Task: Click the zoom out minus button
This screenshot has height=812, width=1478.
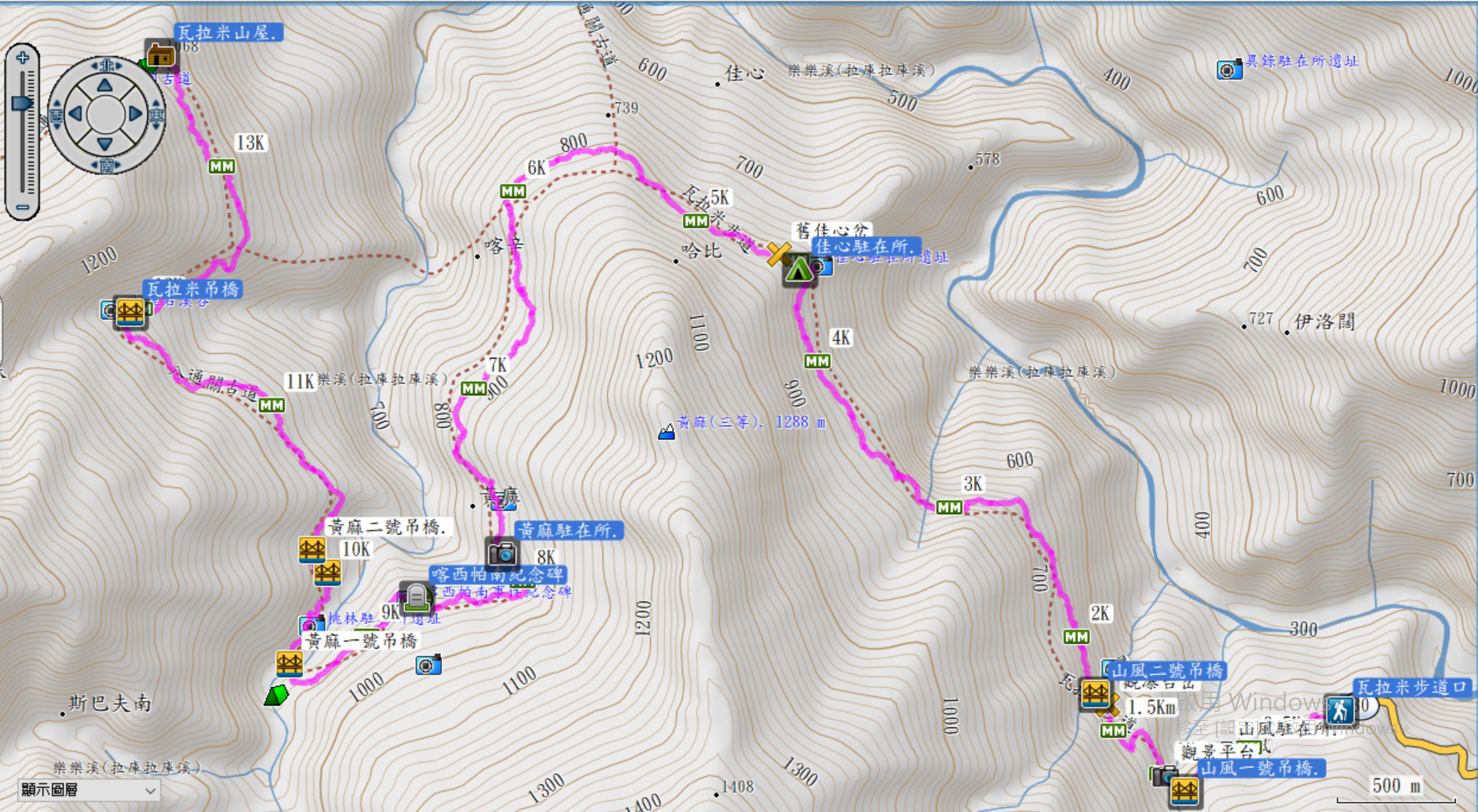Action: click(x=22, y=208)
